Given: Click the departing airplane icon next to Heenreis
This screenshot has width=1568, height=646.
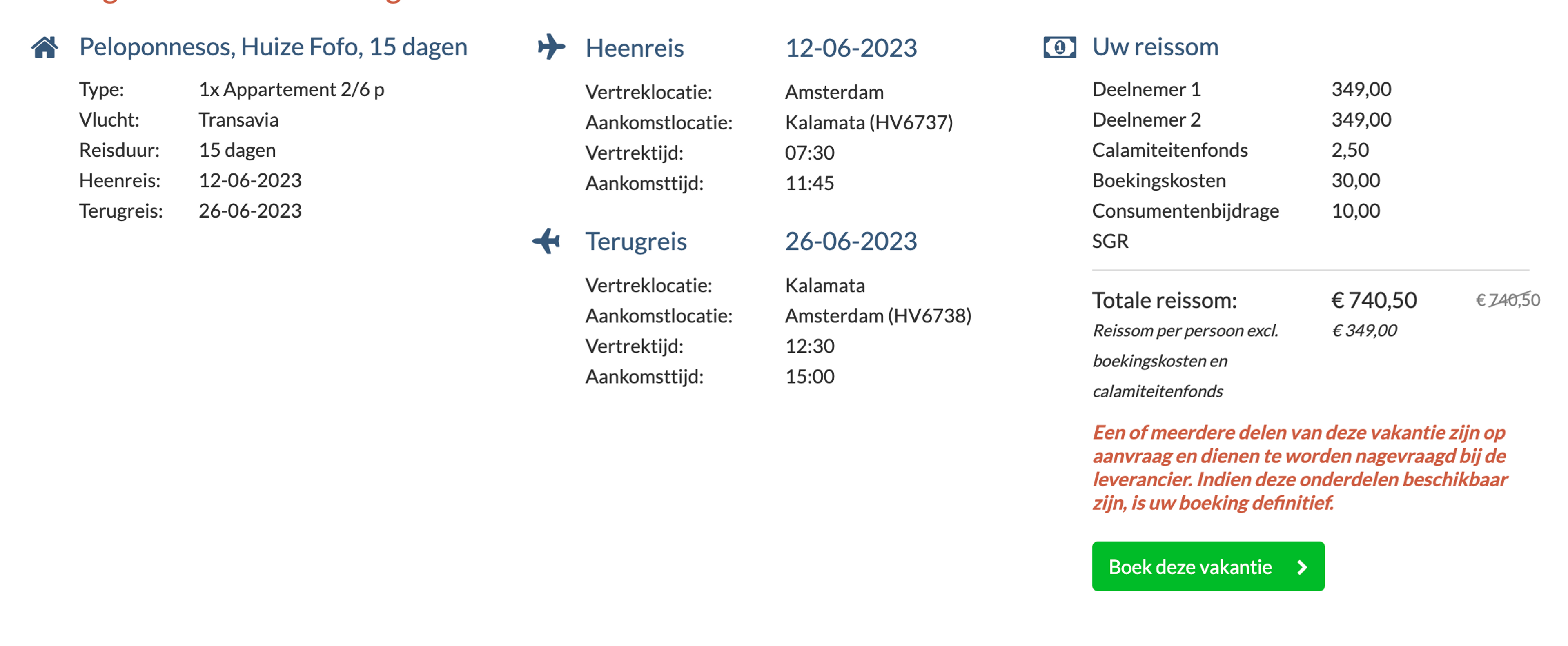Looking at the screenshot, I should 552,47.
